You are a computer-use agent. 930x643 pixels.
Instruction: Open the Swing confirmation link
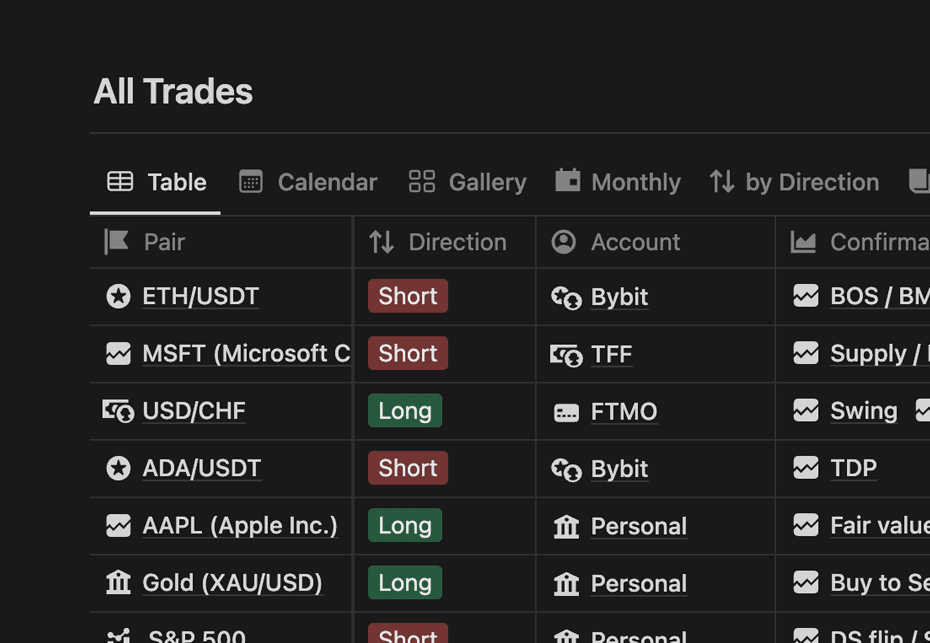[x=864, y=410]
